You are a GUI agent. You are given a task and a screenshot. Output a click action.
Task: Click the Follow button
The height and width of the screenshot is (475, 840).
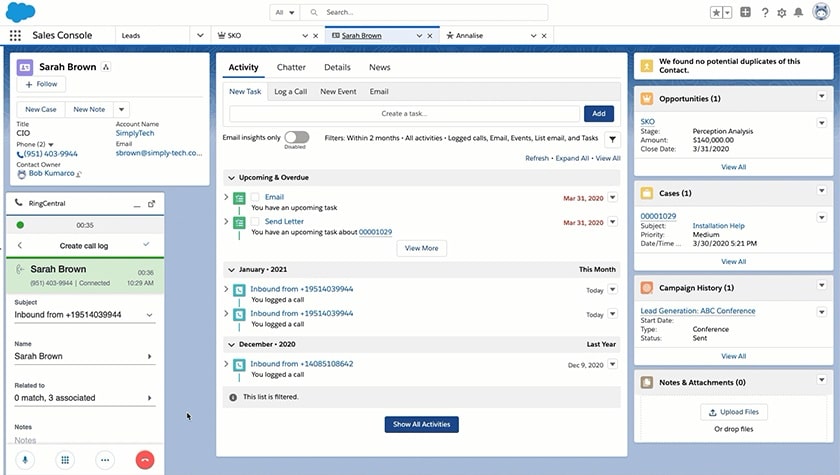click(41, 84)
